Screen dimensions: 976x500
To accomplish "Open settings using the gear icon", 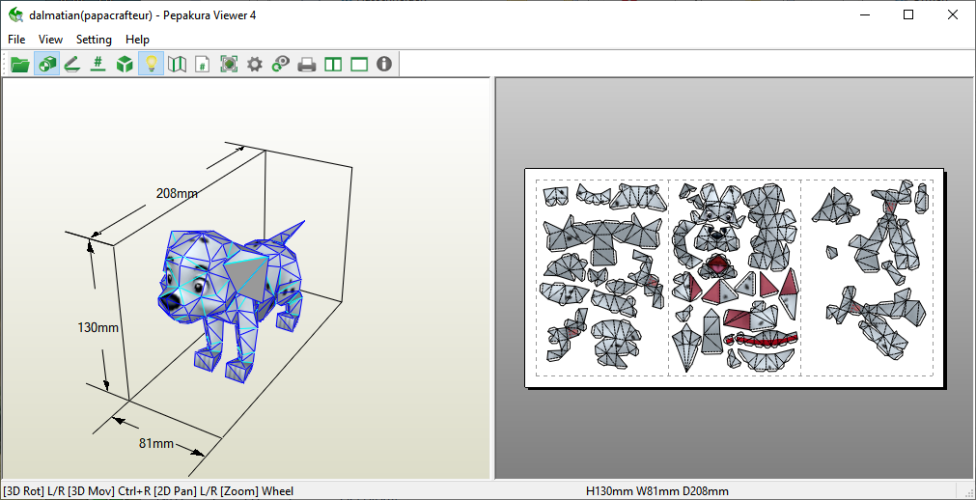I will tap(255, 64).
